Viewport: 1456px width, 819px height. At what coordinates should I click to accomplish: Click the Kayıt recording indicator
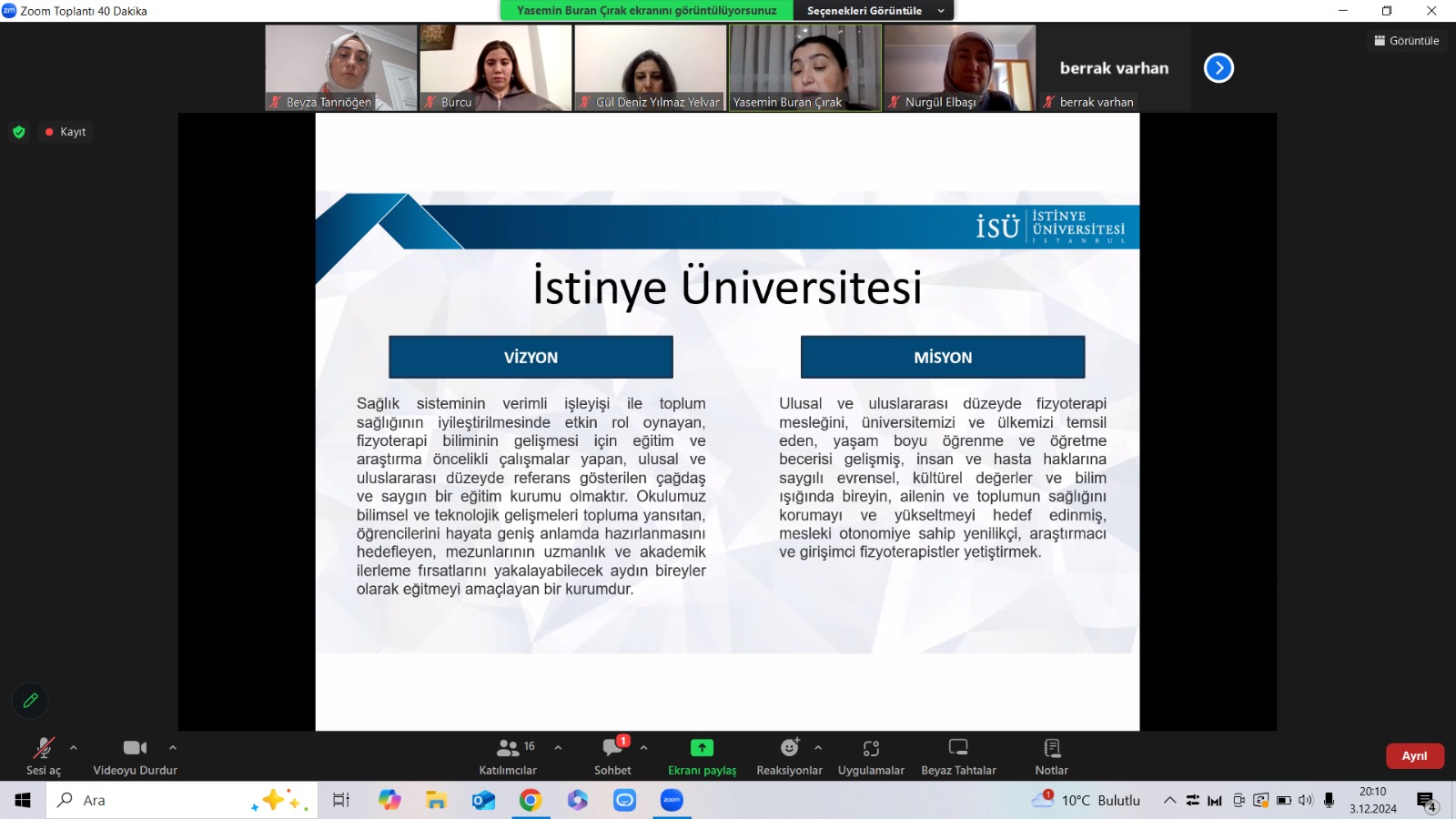pyautogui.click(x=66, y=132)
